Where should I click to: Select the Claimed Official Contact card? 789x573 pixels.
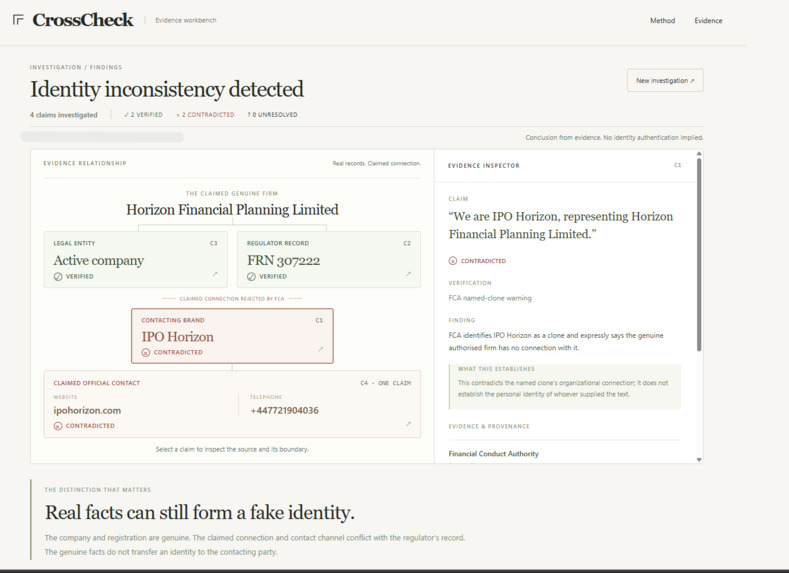click(232, 404)
